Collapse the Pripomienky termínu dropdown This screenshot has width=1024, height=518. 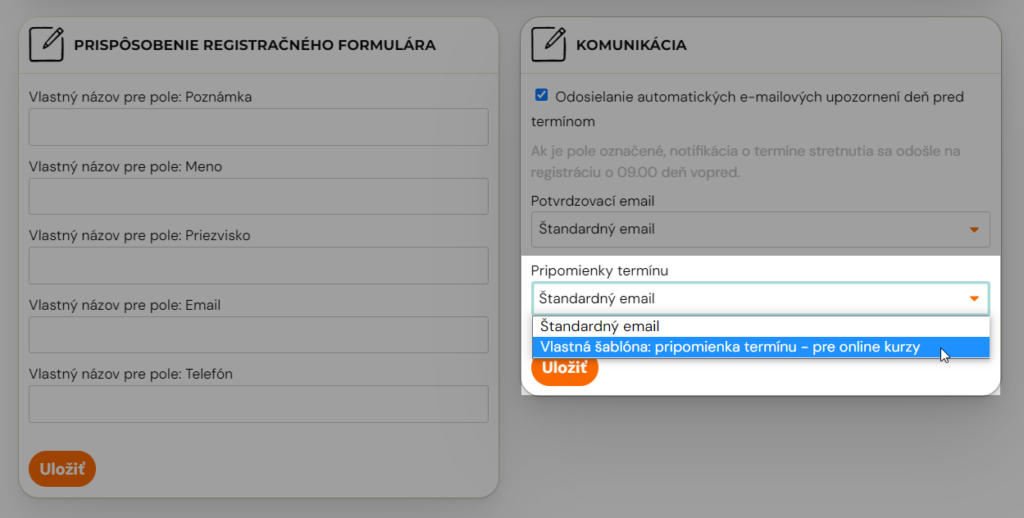pyautogui.click(x=760, y=299)
